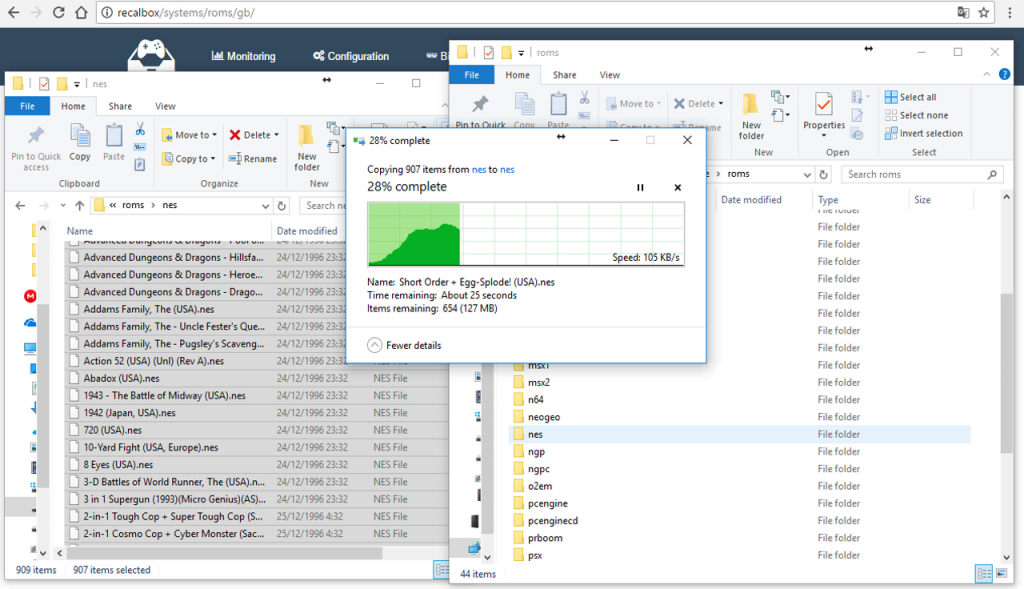Screen dimensions: 1024x589
Task: Collapse dialog with Fewer details
Action: [404, 345]
